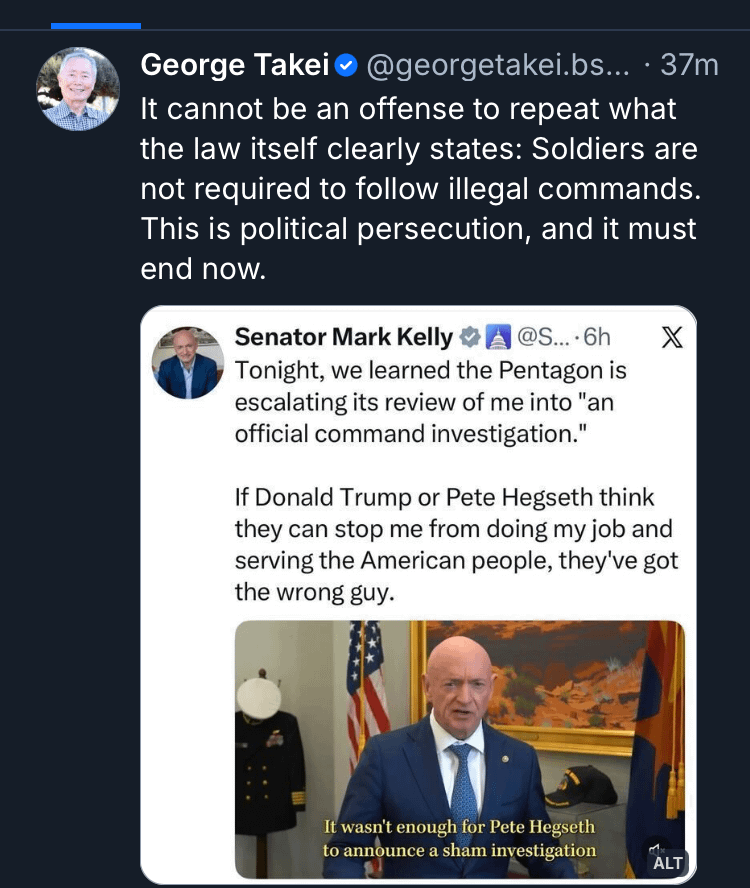750x888 pixels.
Task: Click the truncated @S... handle in embed
Action: 541,338
